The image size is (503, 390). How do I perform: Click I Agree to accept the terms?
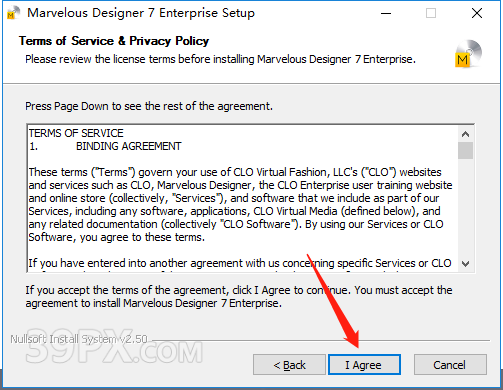pyautogui.click(x=364, y=365)
